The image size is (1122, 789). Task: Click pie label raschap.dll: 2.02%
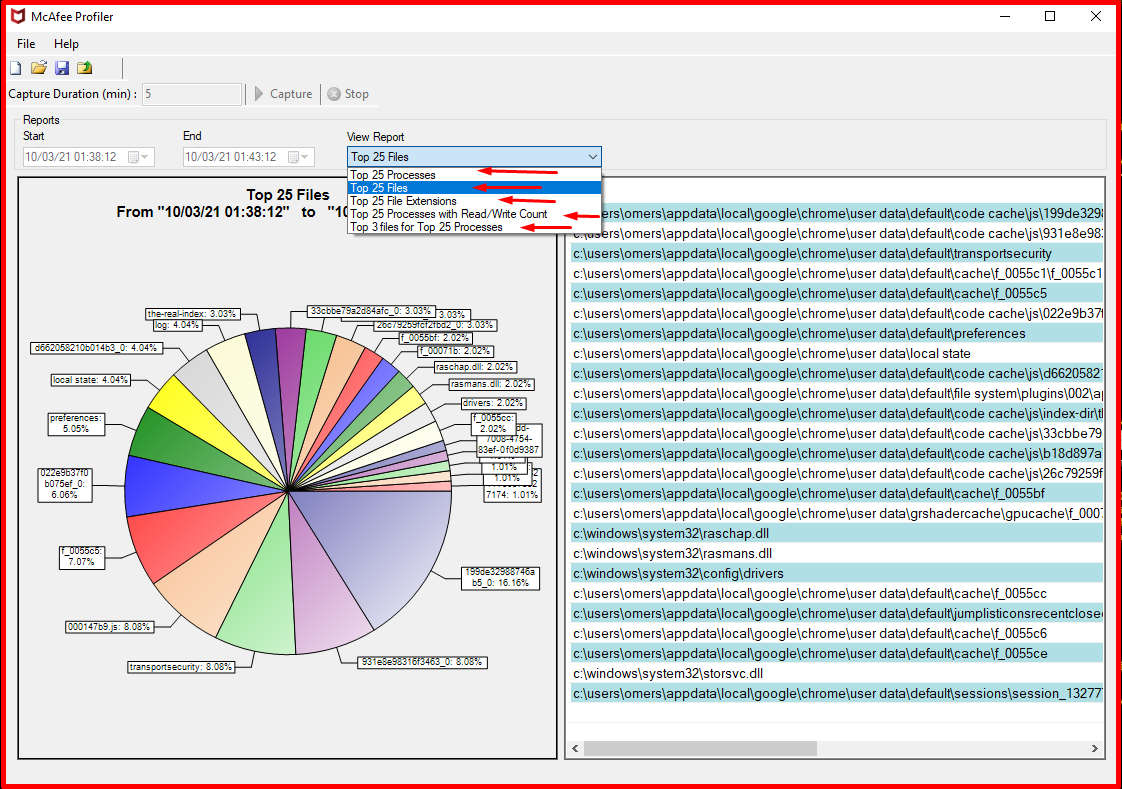(475, 367)
